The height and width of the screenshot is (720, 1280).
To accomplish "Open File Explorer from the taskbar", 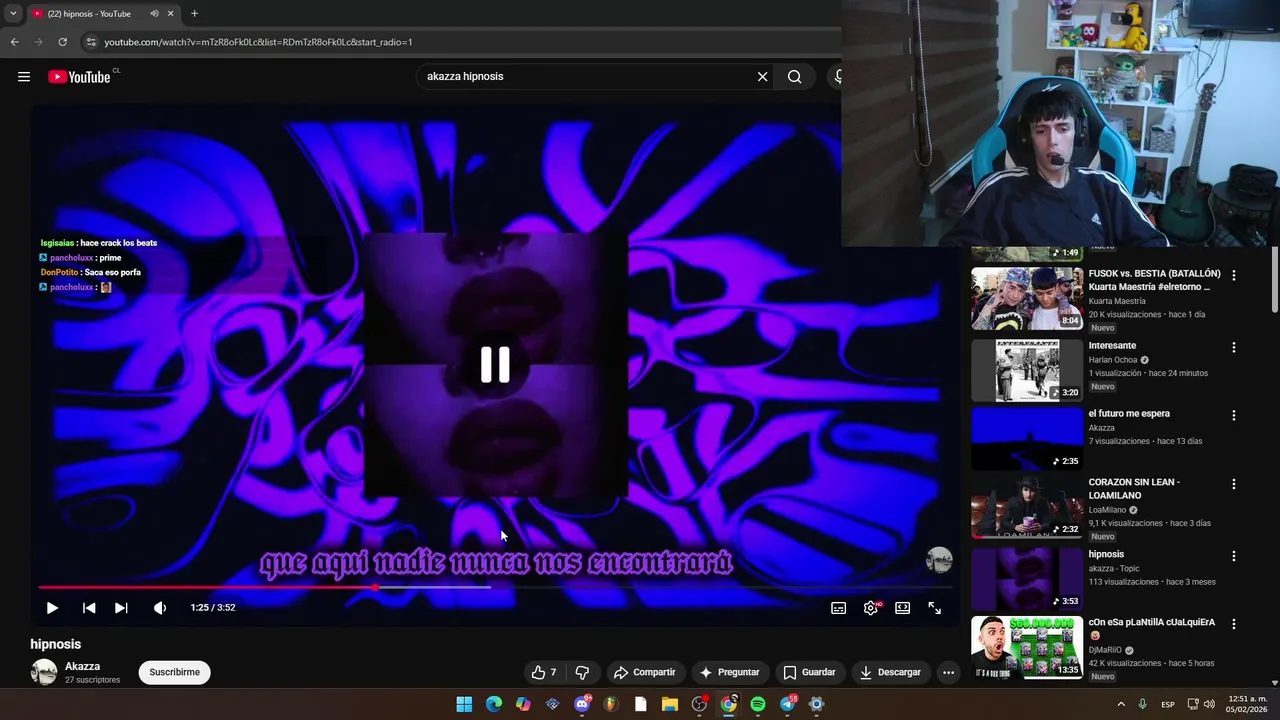I will tap(670, 704).
